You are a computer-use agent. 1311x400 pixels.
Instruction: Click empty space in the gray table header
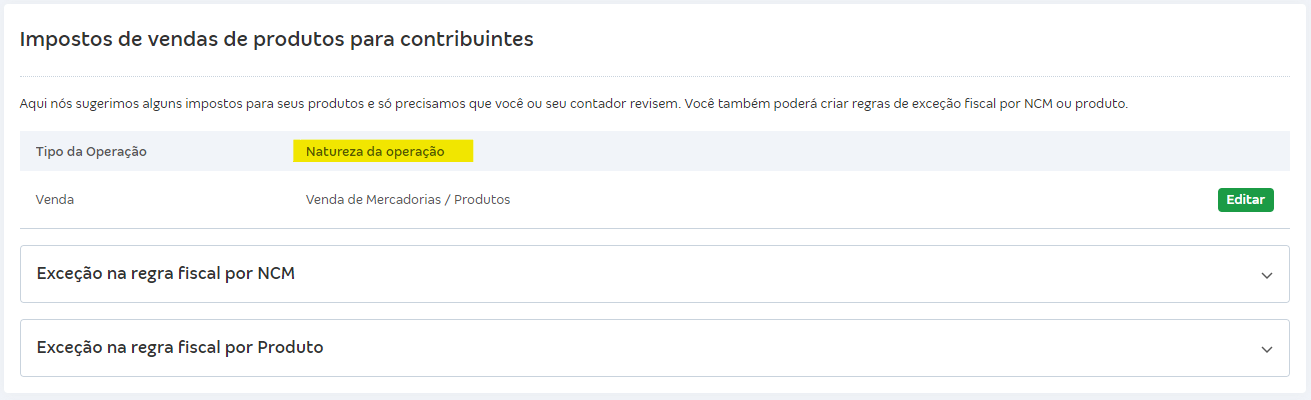click(x=850, y=152)
